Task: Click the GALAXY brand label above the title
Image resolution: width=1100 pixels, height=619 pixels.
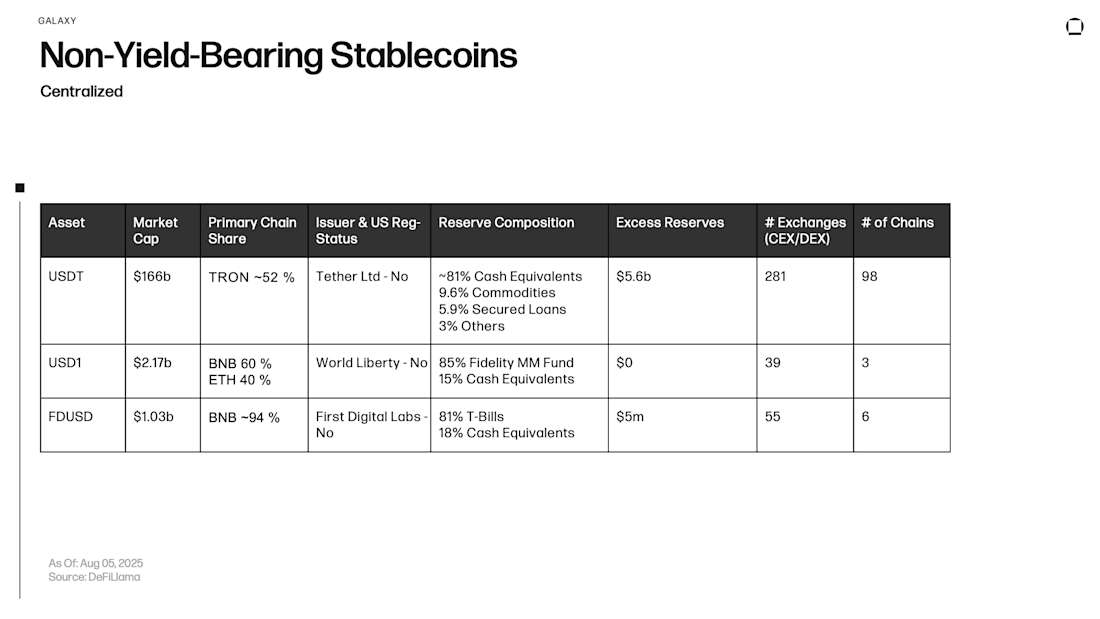Action: point(57,20)
